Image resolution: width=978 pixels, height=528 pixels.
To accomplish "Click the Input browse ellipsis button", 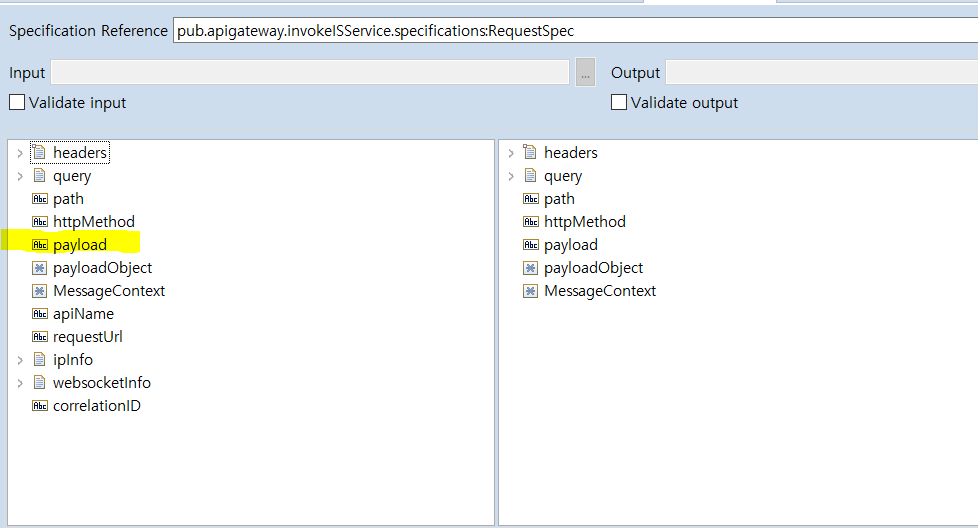I will tap(586, 72).
